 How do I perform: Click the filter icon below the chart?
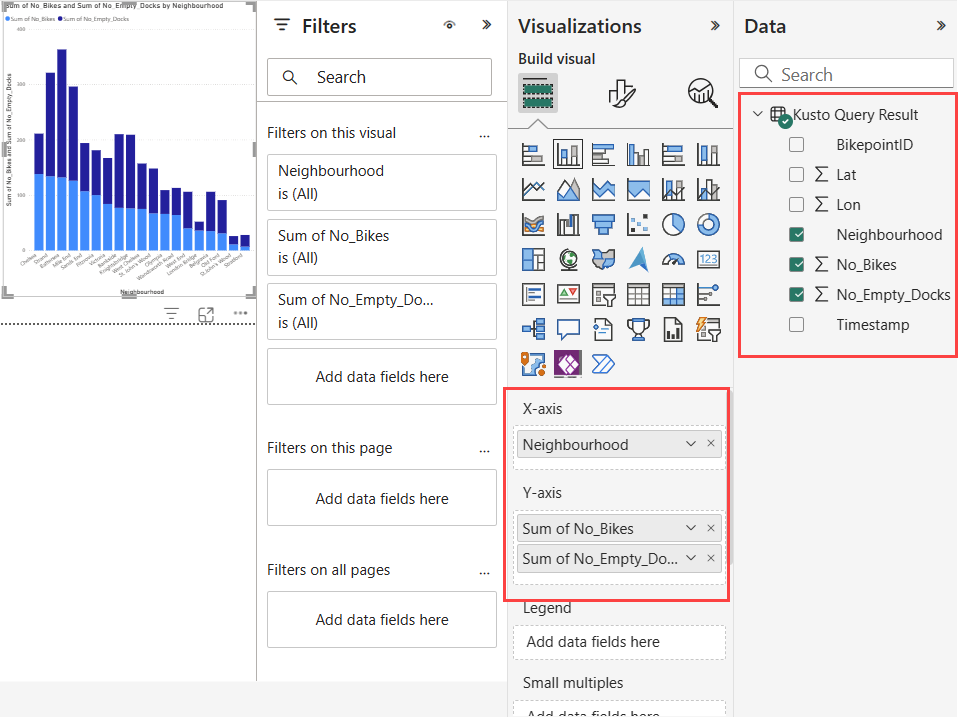[172, 314]
